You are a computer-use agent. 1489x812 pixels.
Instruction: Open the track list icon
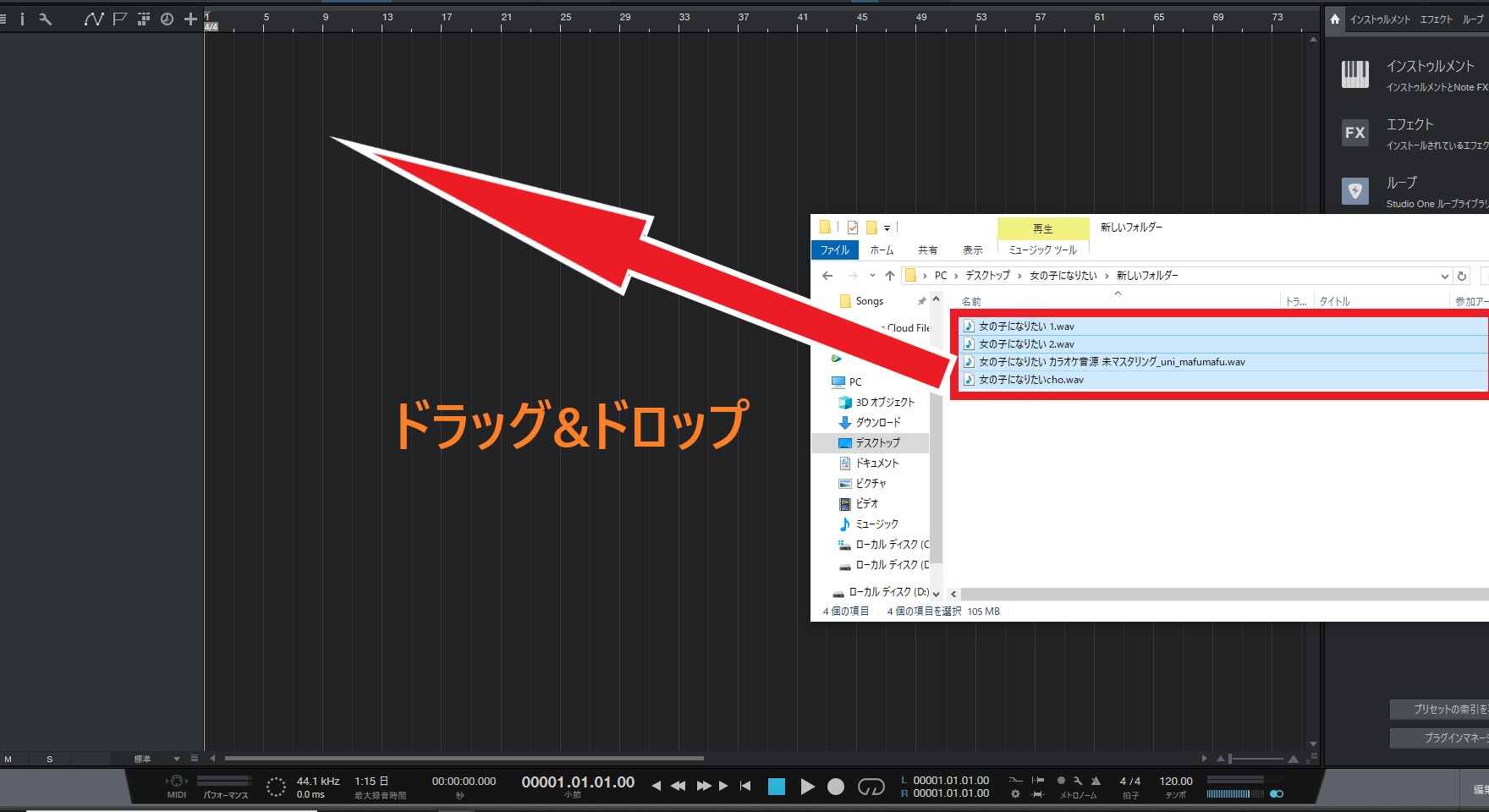tap(3, 19)
